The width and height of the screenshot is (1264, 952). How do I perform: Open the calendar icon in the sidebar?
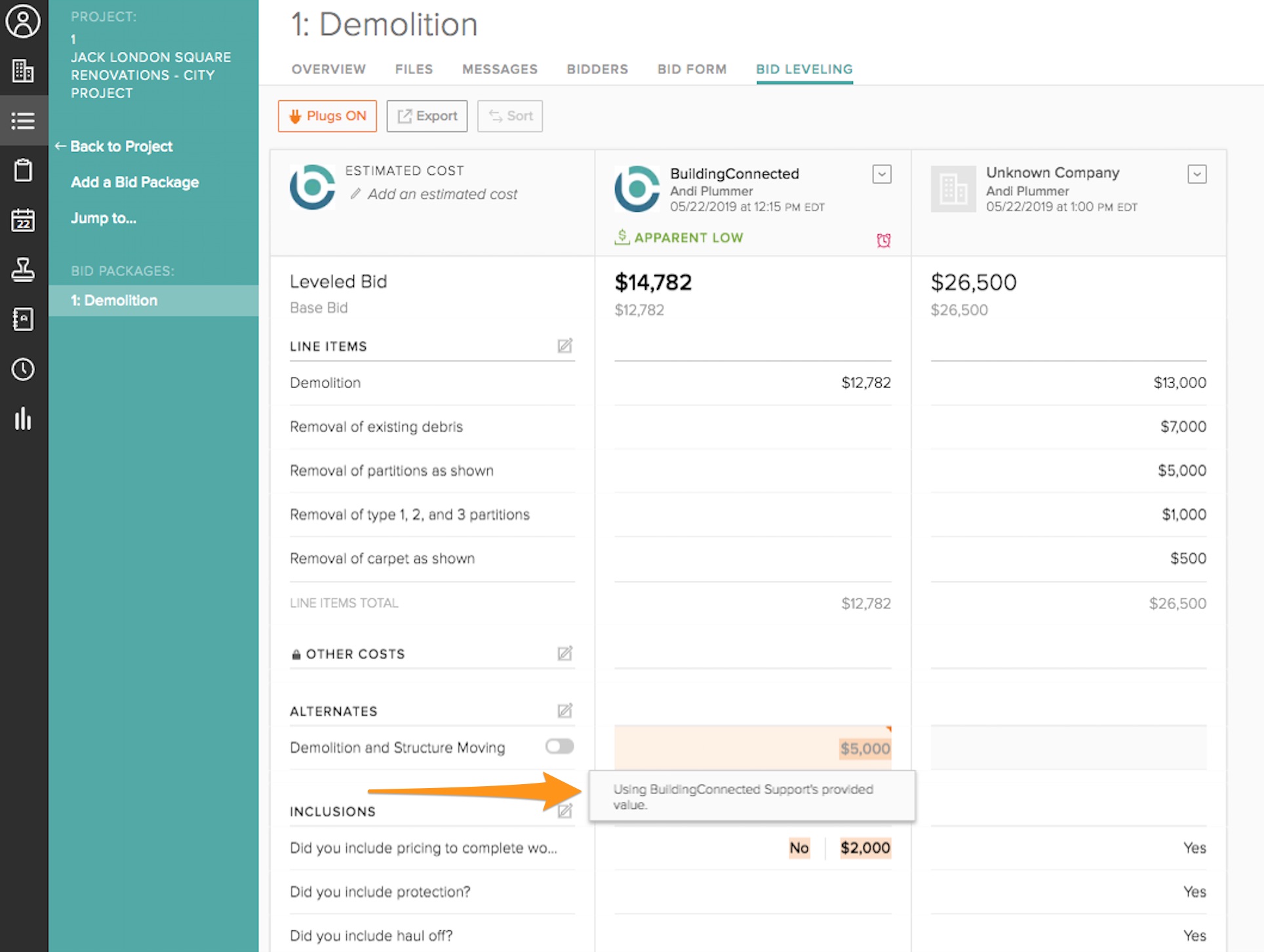click(23, 220)
